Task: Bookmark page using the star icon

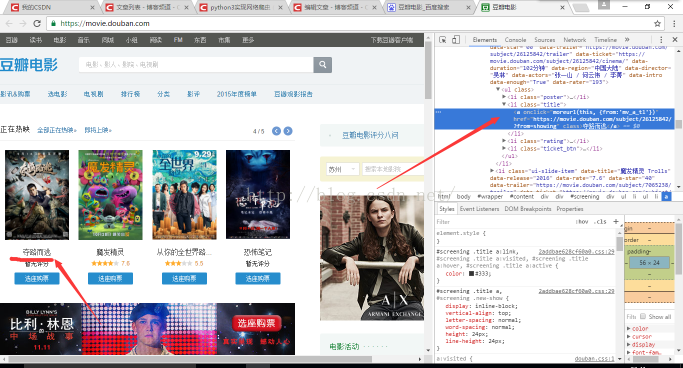Action: (657, 24)
